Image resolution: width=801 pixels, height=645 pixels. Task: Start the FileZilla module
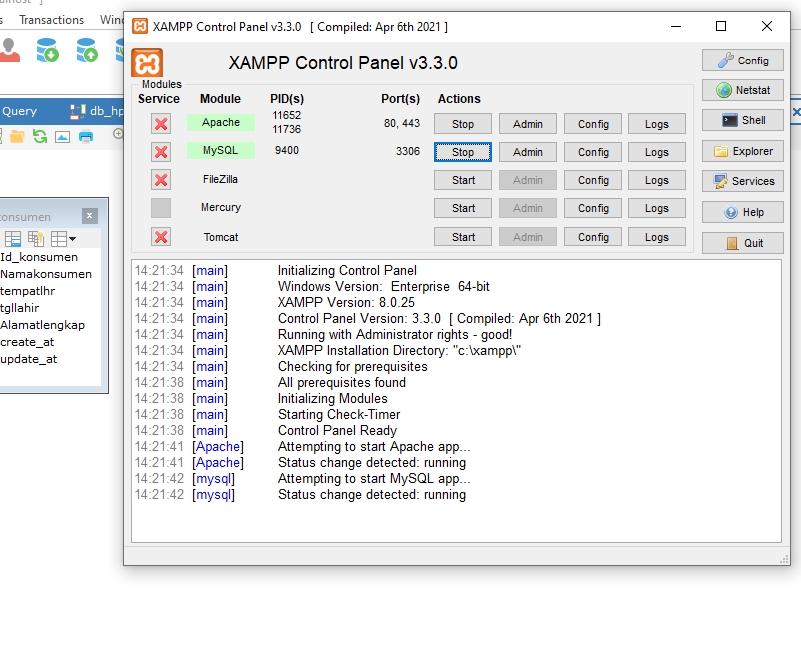(x=463, y=180)
